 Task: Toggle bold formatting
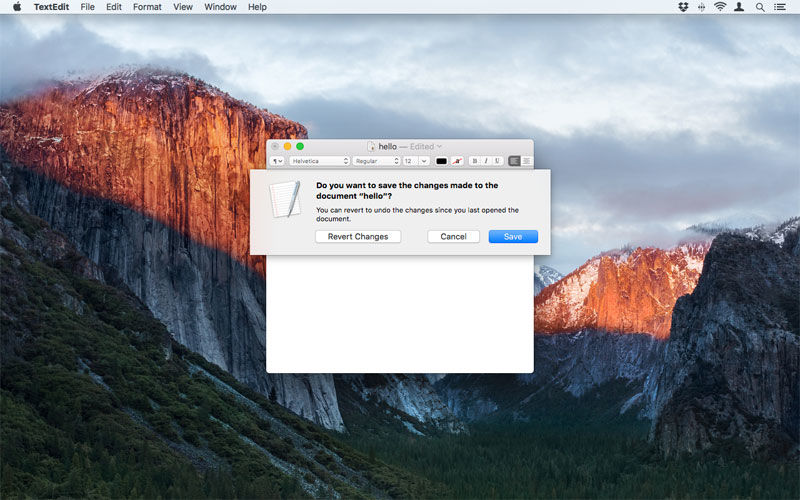[x=474, y=161]
